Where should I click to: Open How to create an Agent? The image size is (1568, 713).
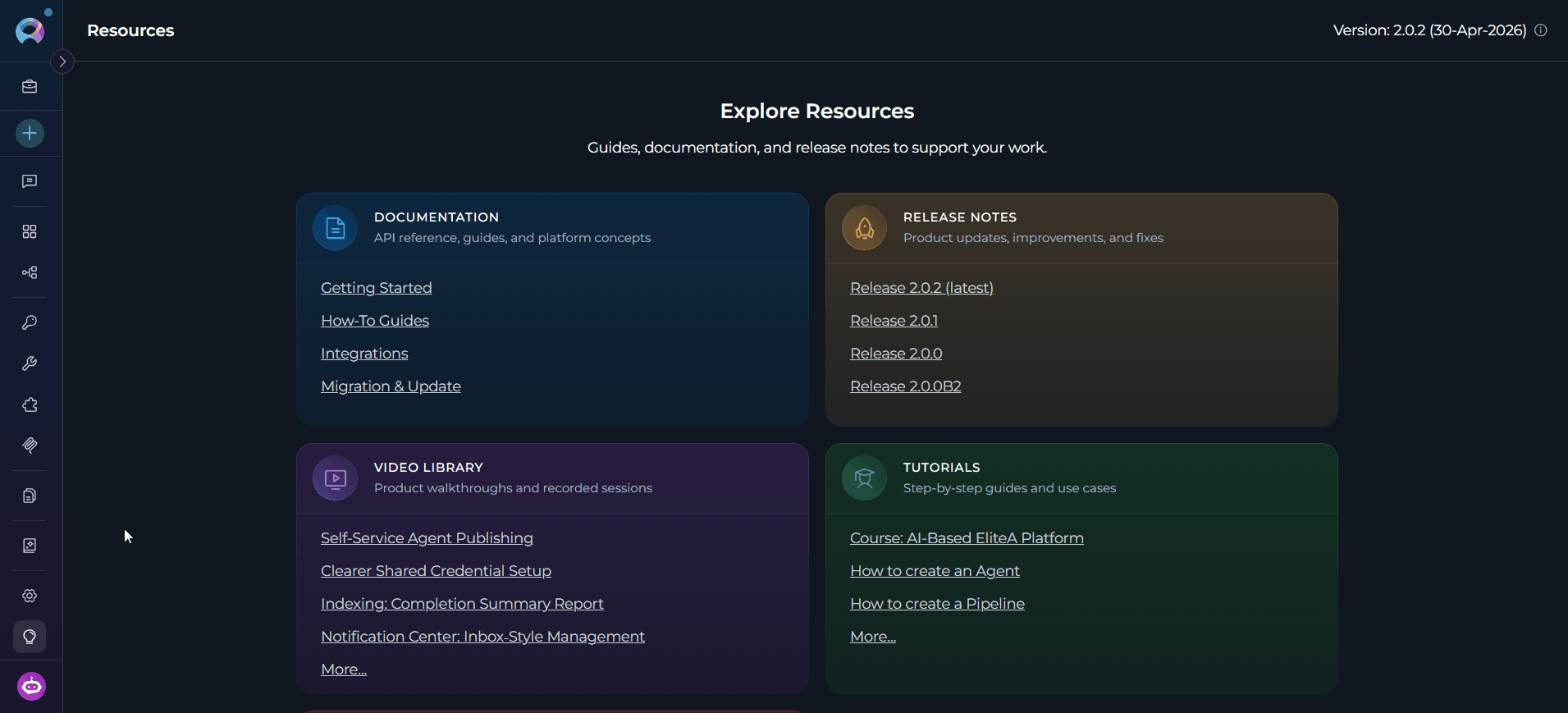(x=935, y=571)
